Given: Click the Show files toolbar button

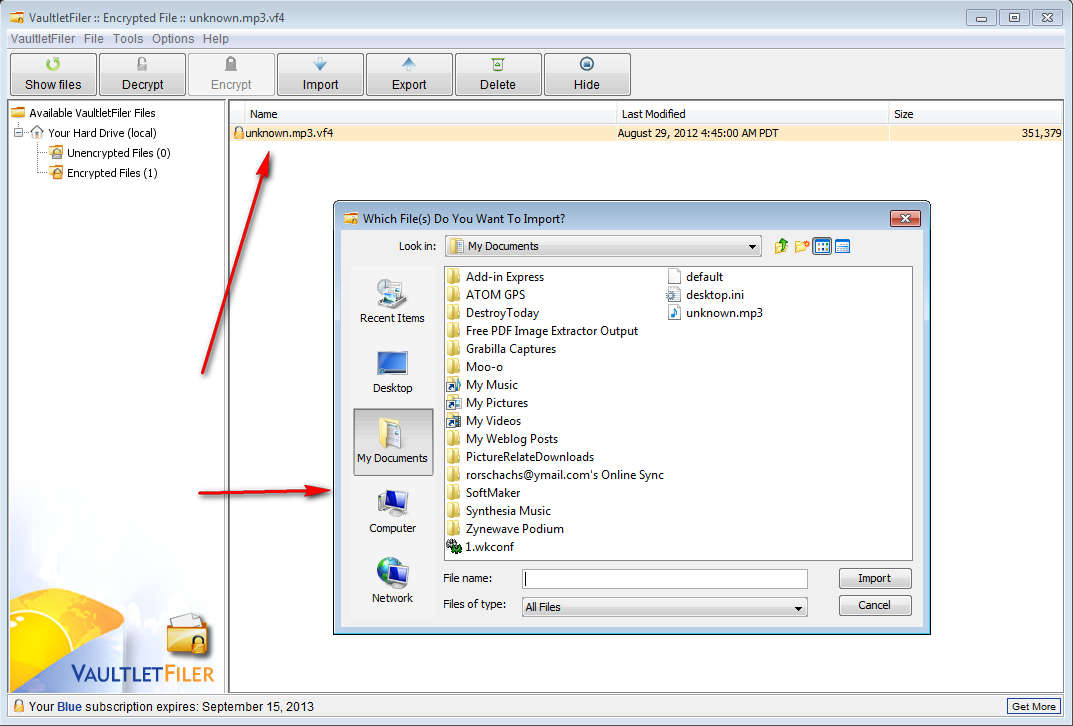Looking at the screenshot, I should 53,75.
